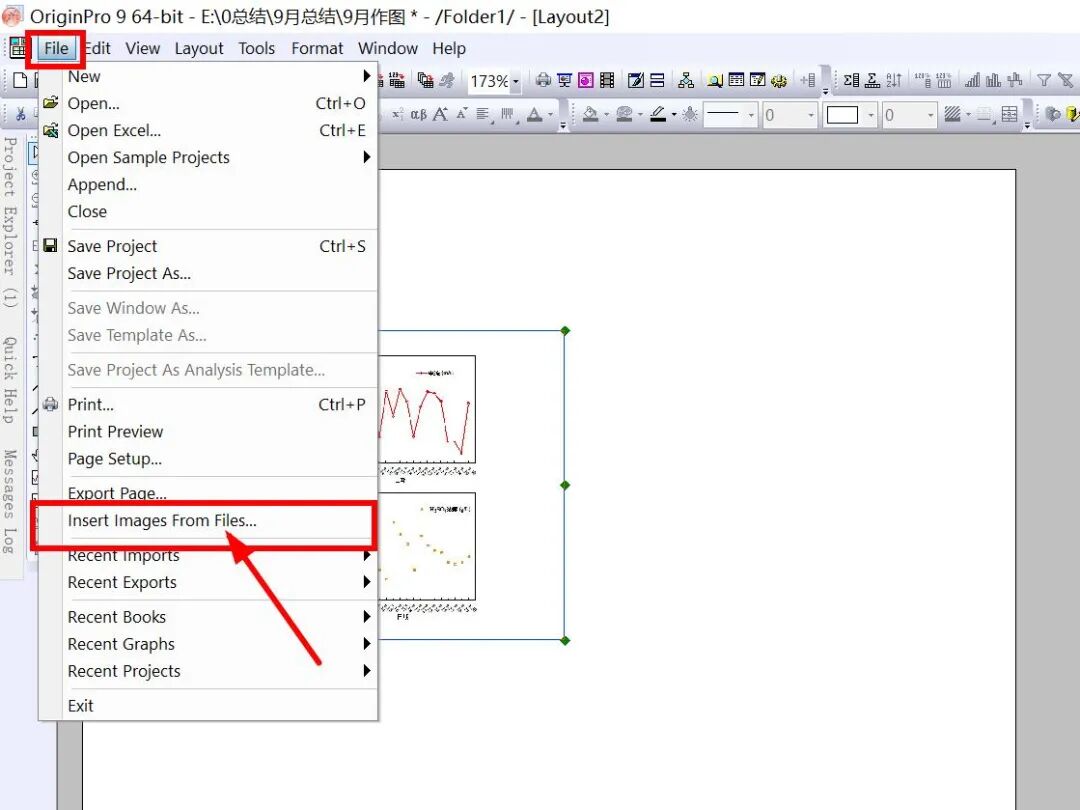Click Print entry in File menu
1080x810 pixels.
(207, 404)
